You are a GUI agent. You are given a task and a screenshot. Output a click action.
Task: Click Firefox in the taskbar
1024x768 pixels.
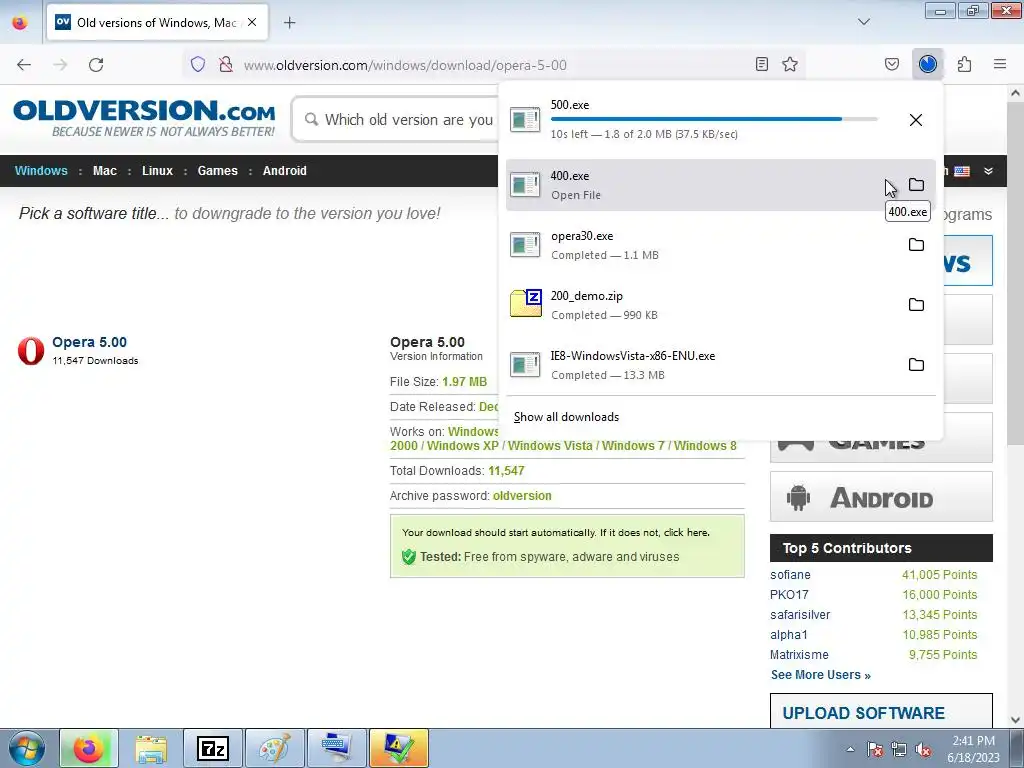click(x=89, y=748)
